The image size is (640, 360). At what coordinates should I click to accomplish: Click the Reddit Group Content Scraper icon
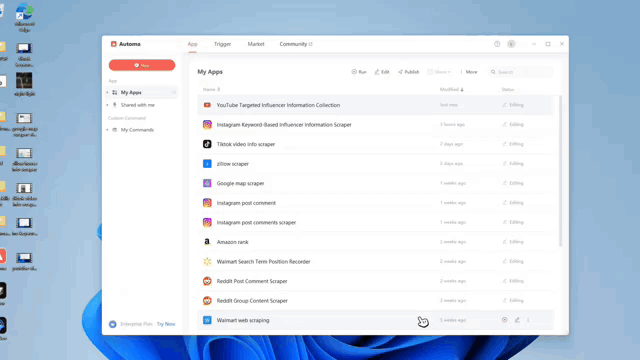point(207,301)
